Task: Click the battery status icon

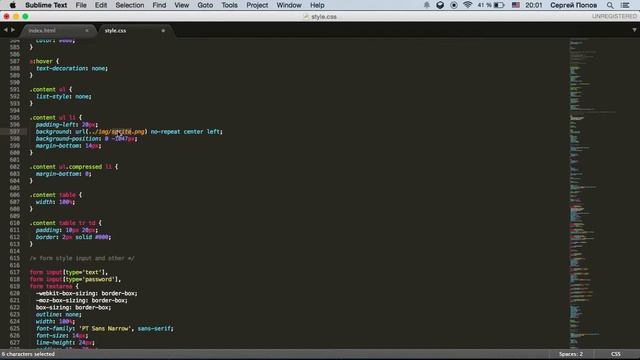Action: (x=499, y=5)
